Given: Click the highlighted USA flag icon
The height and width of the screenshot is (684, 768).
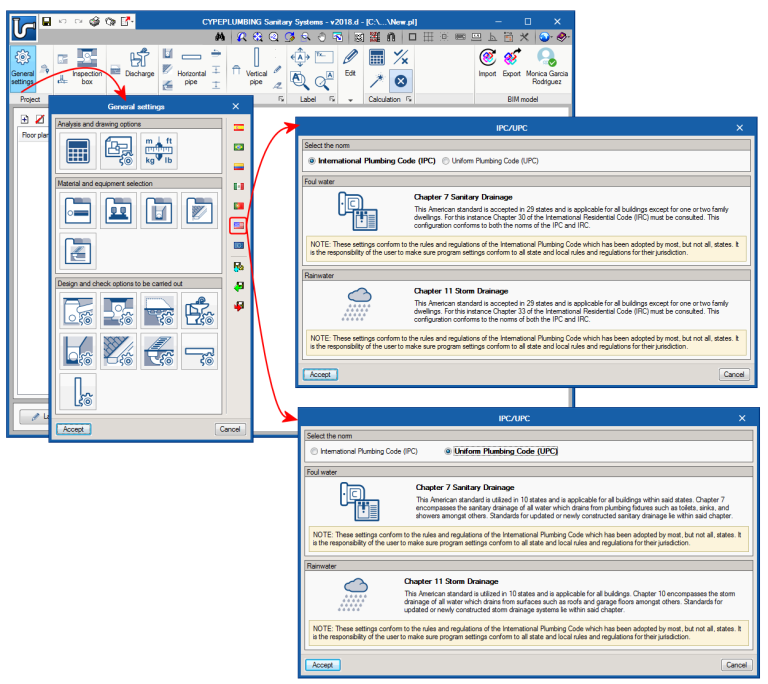Looking at the screenshot, I should 239,225.
